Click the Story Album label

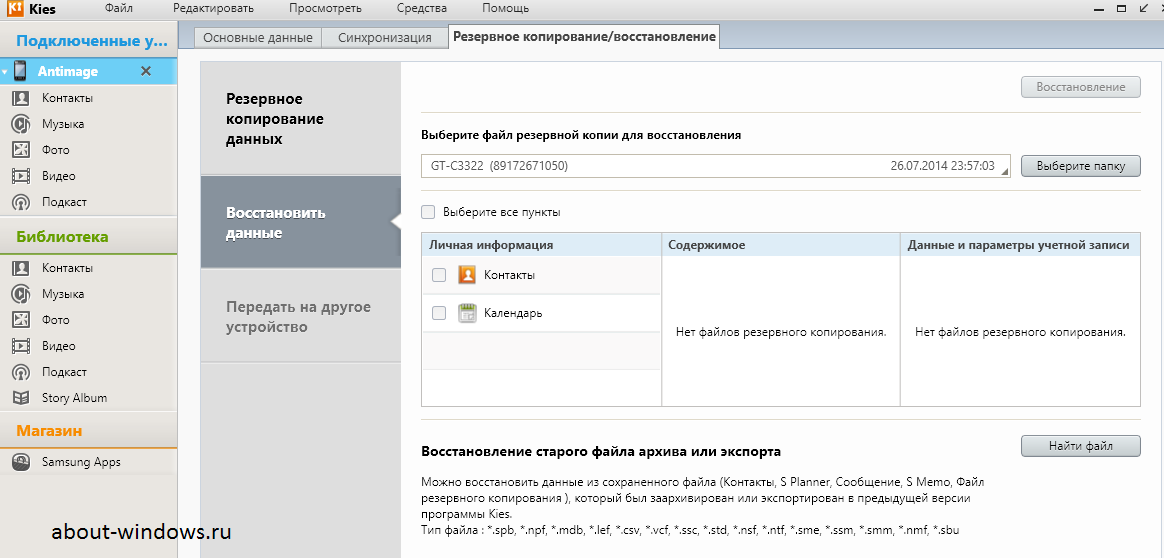pos(74,398)
